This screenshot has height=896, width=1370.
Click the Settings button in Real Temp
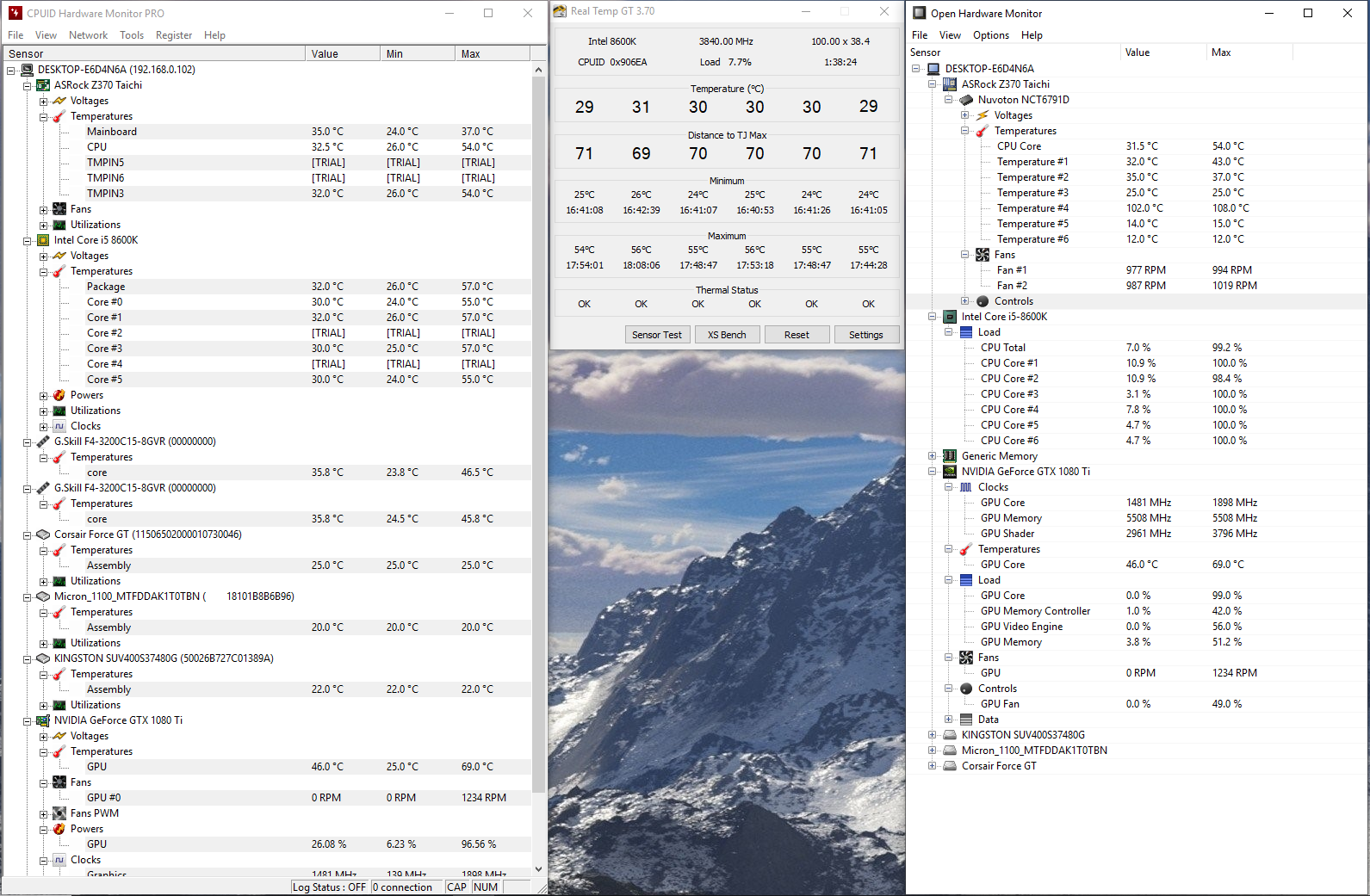coord(866,335)
